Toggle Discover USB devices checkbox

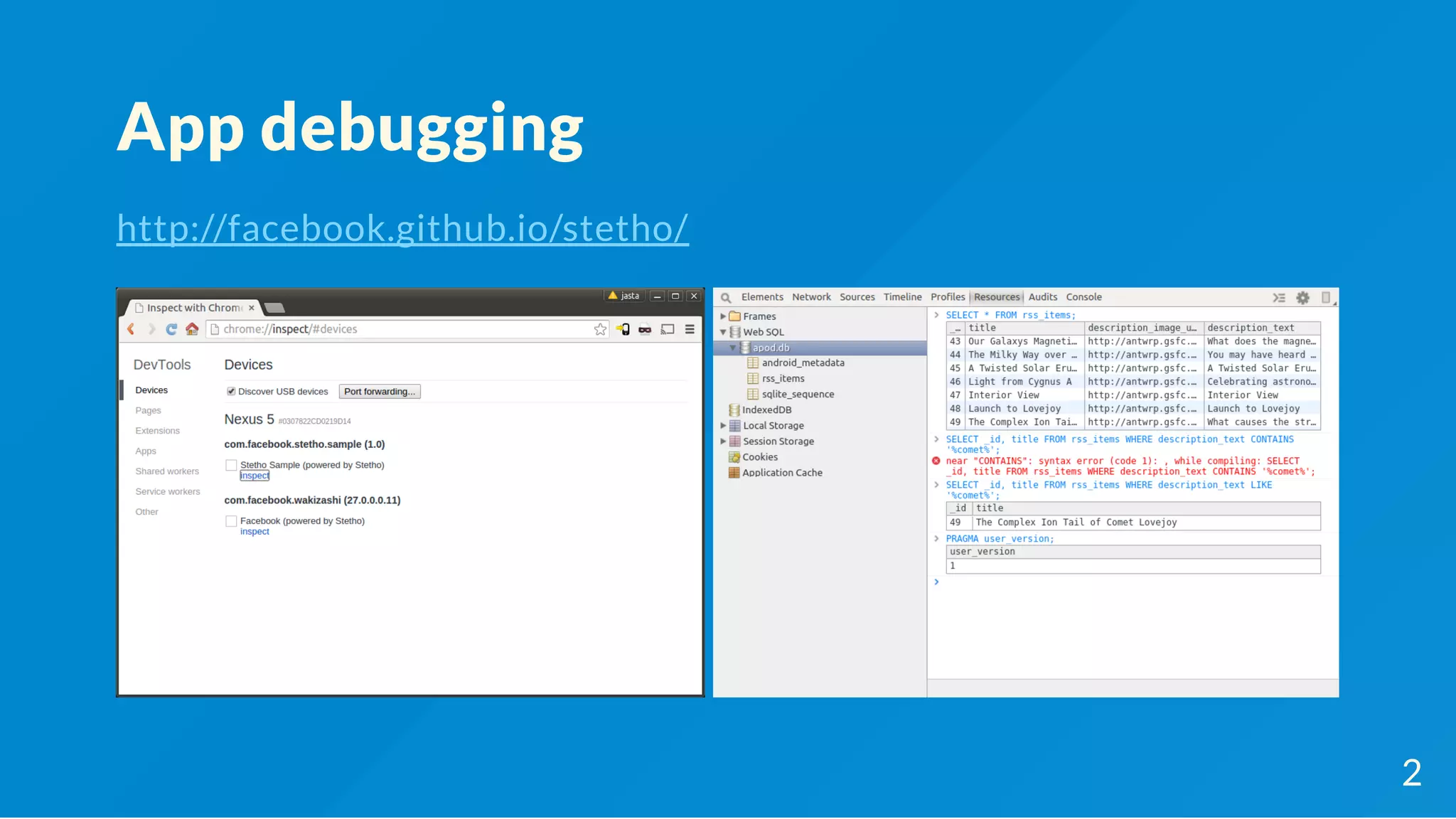[231, 392]
